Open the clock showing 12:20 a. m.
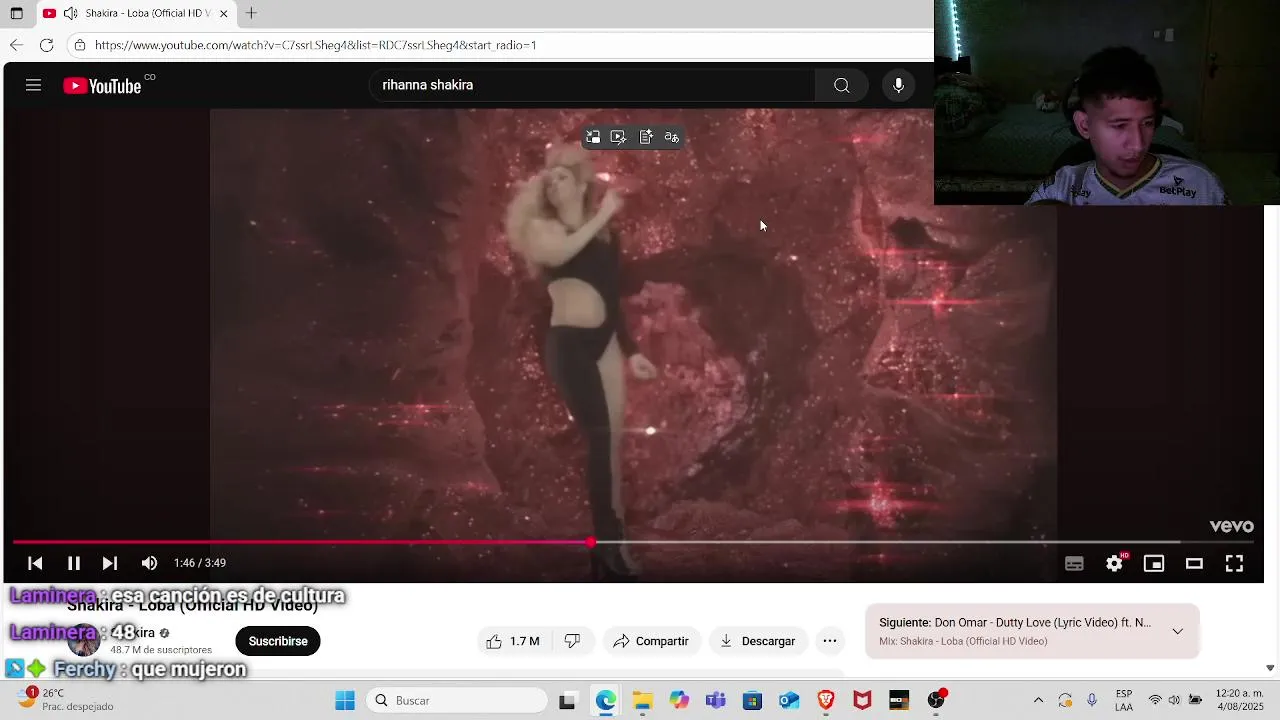The image size is (1280, 720). [x=1240, y=700]
